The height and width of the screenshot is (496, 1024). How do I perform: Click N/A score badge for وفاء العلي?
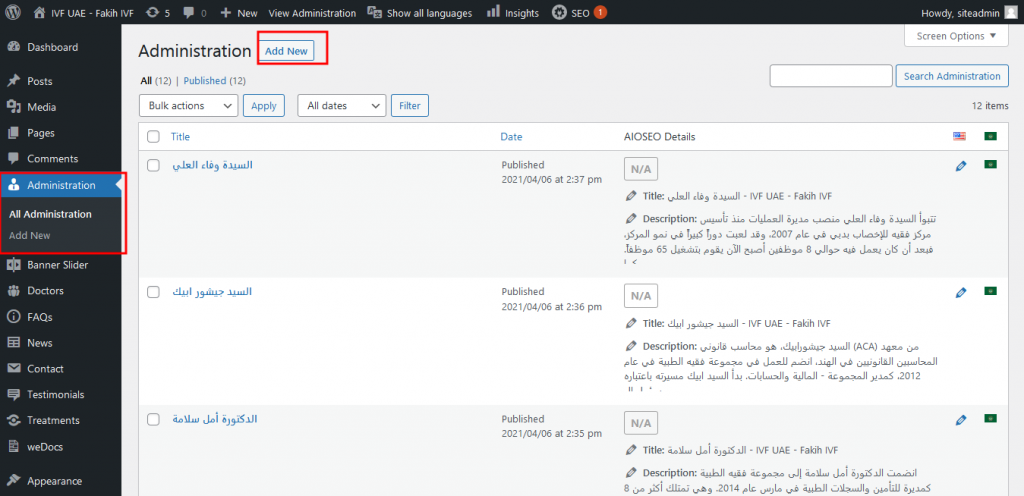641,169
